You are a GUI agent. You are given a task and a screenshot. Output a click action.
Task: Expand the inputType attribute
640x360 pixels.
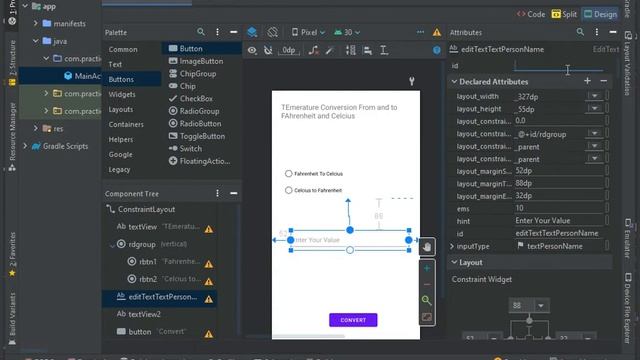[x=452, y=246]
